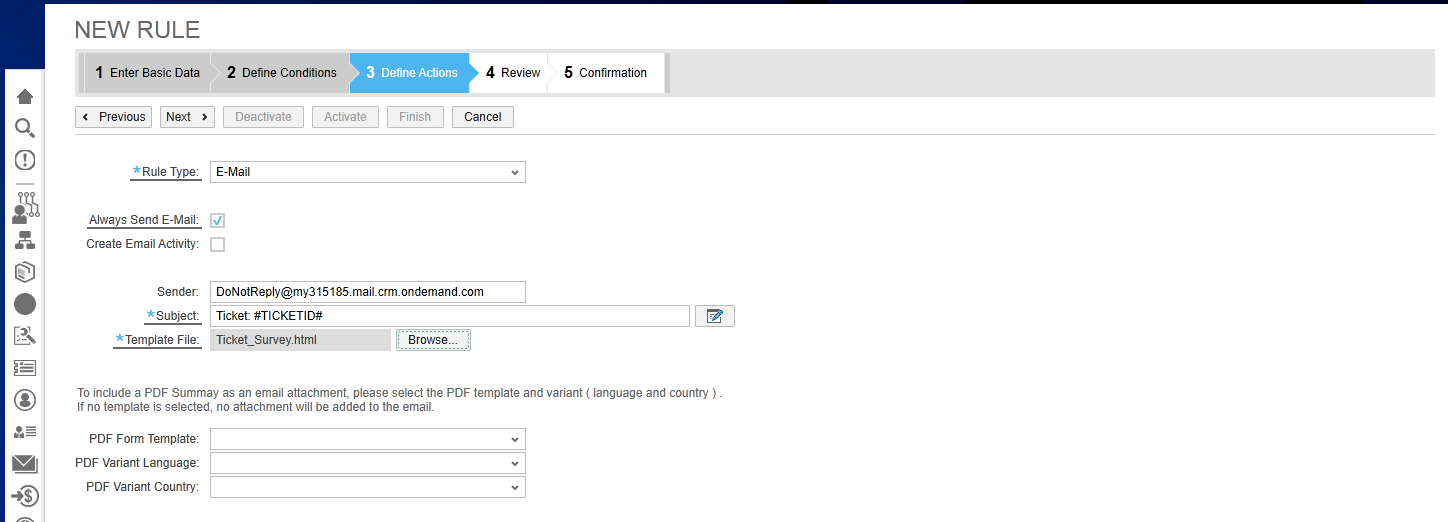Go to step 2 Define Conditions
This screenshot has width=1448, height=522.
click(281, 73)
